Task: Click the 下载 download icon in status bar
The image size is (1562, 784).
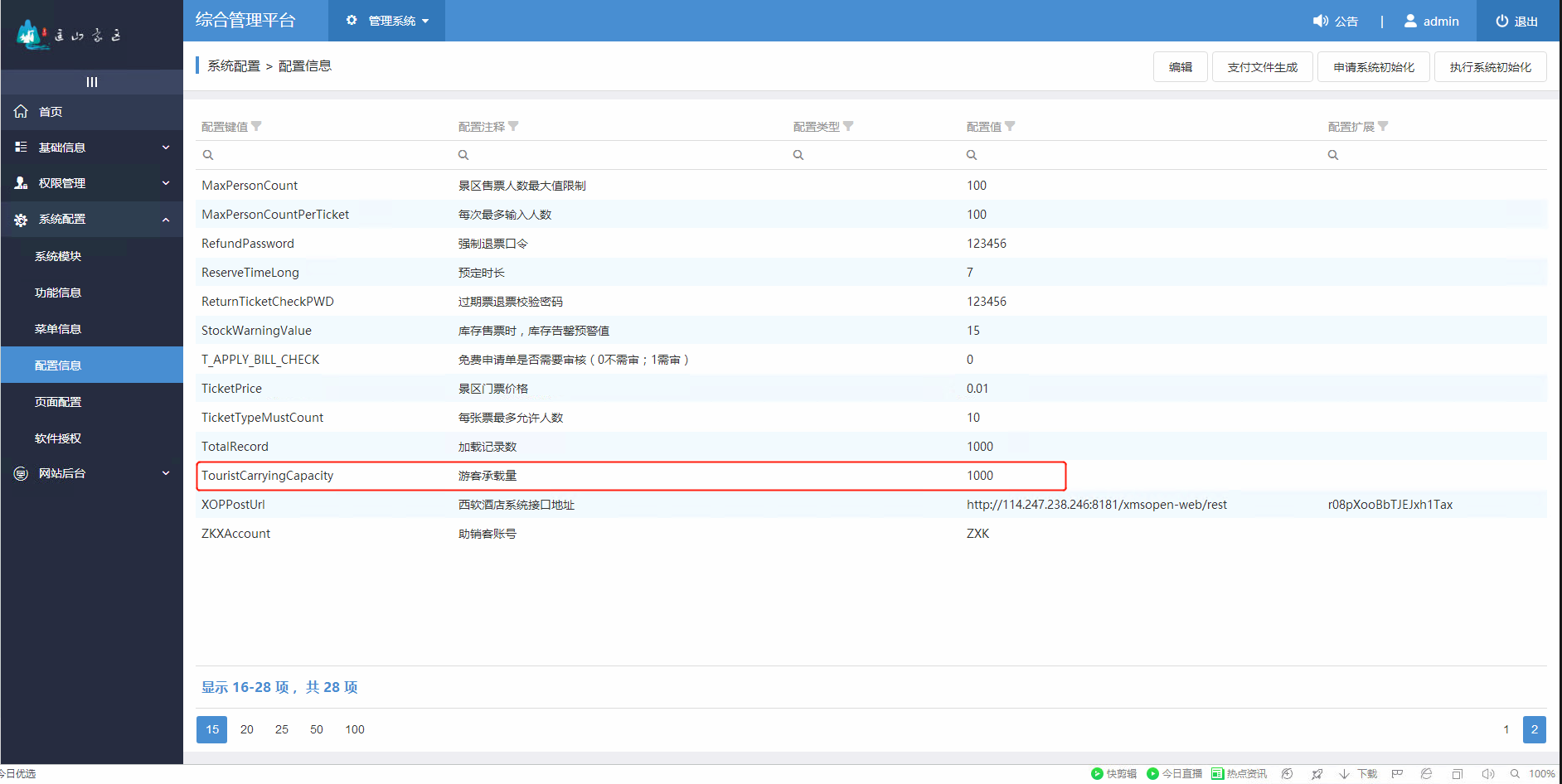Action: pos(1345,773)
